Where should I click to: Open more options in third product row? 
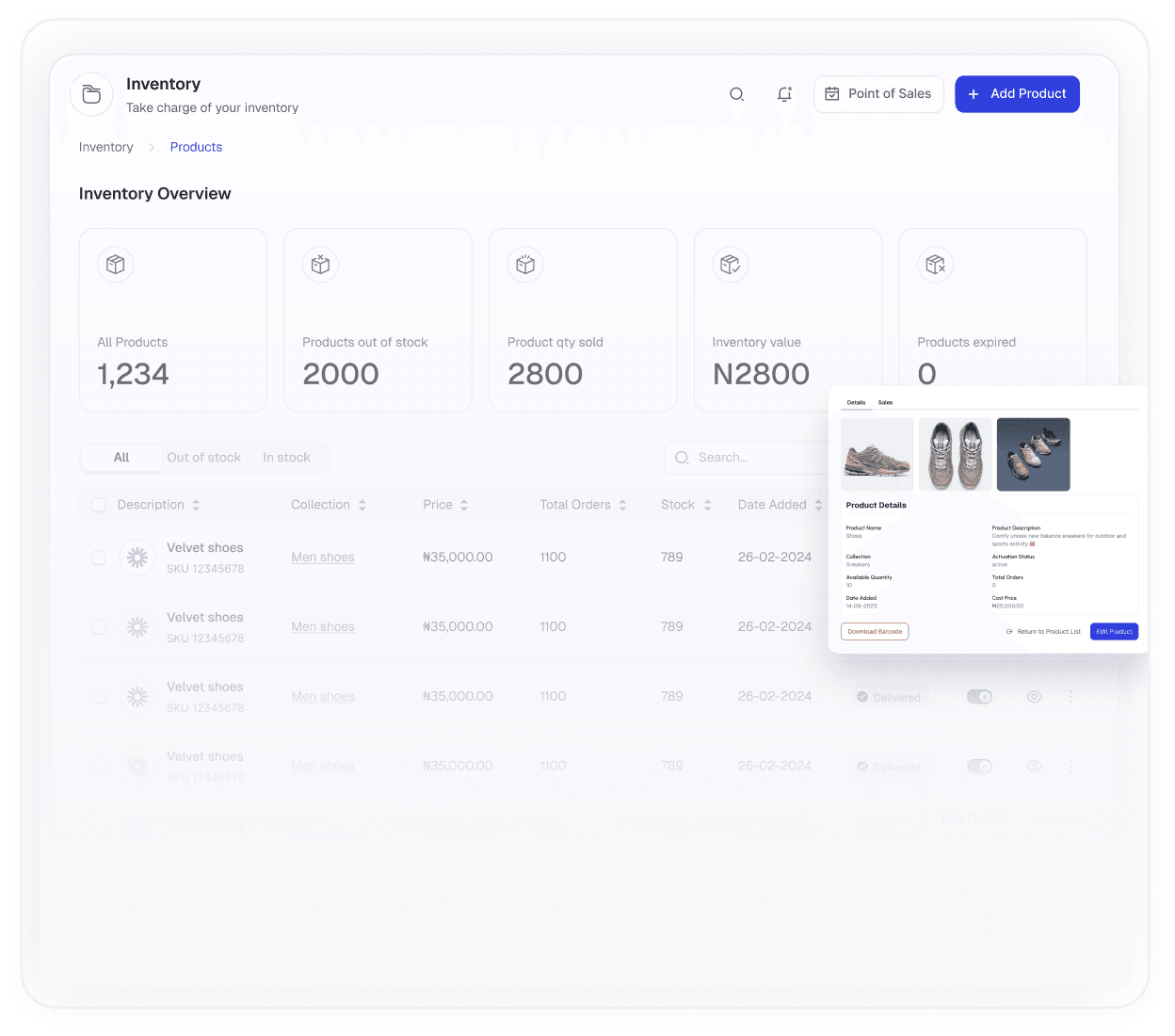pos(1070,697)
